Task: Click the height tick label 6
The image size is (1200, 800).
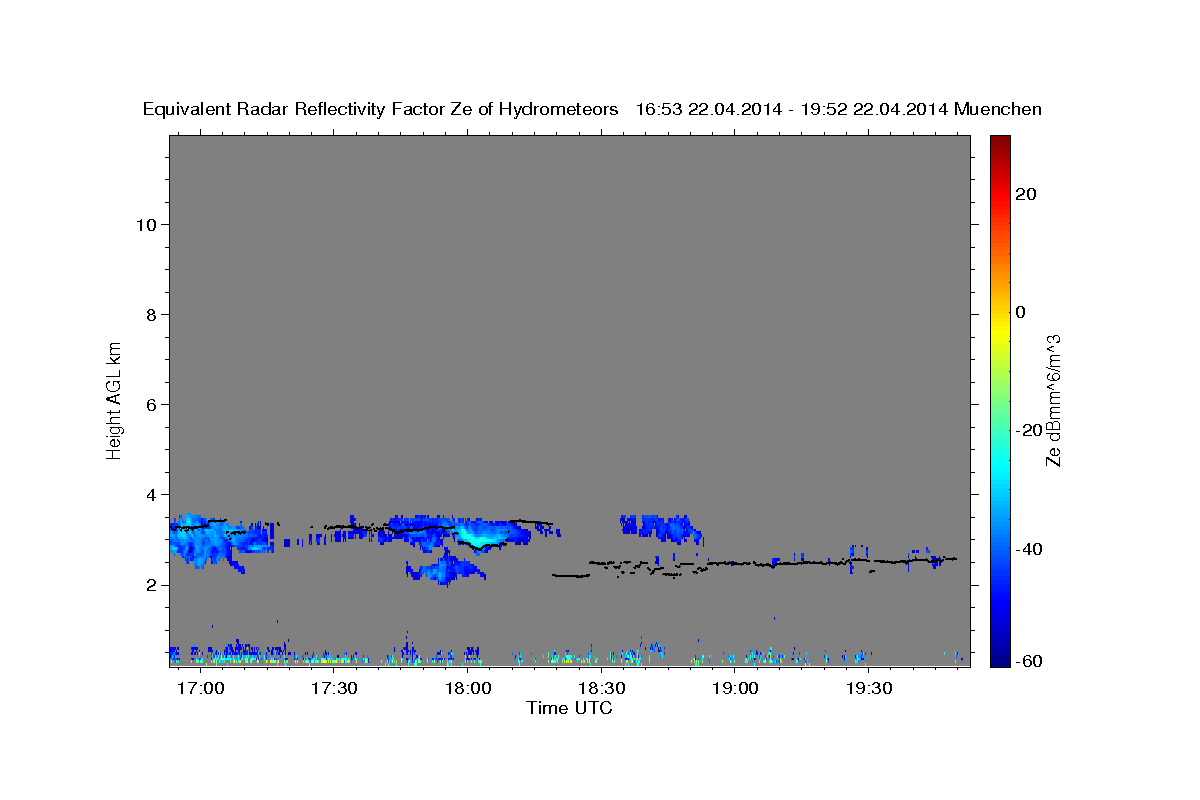Action: 150,404
